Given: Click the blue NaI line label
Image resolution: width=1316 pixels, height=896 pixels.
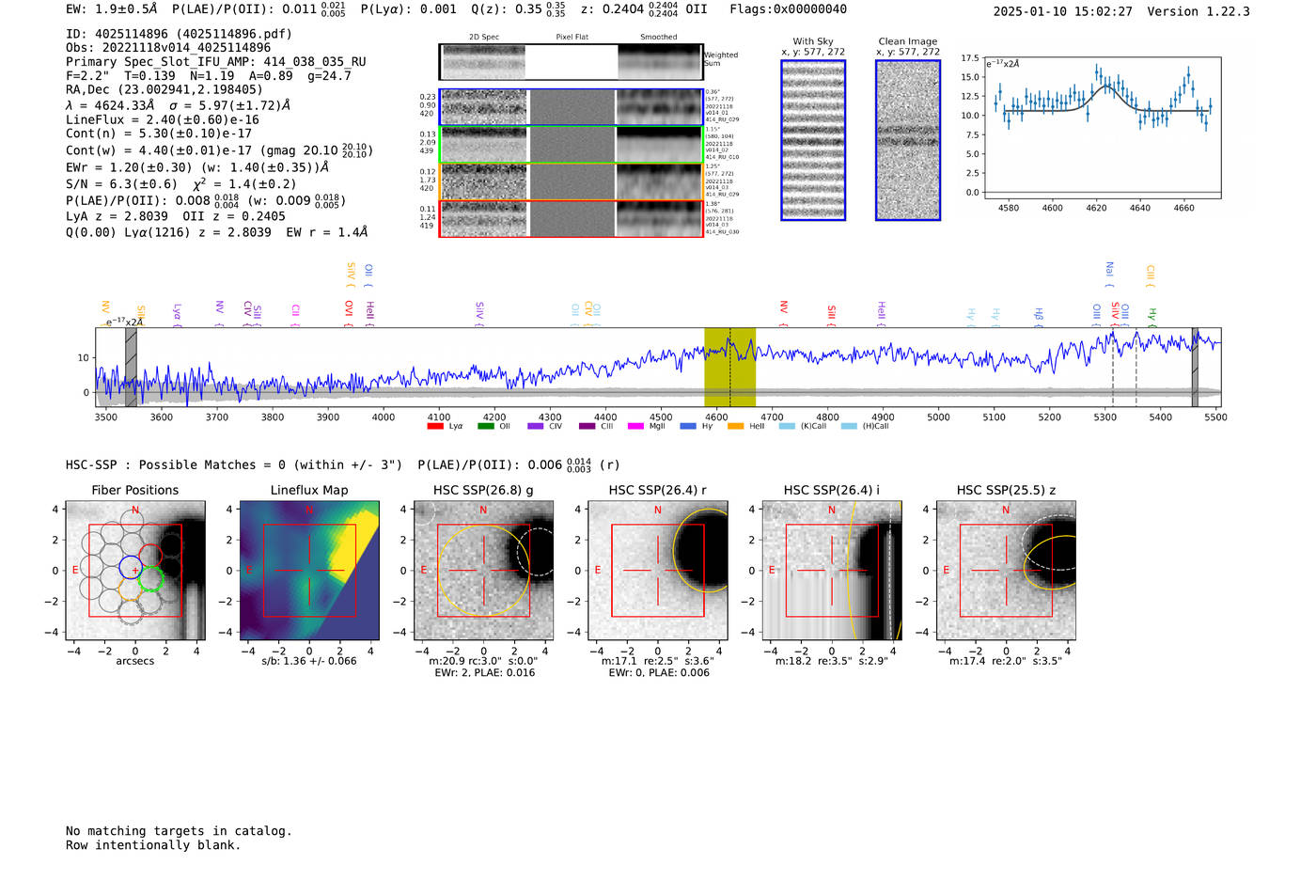Looking at the screenshot, I should [x=1109, y=275].
